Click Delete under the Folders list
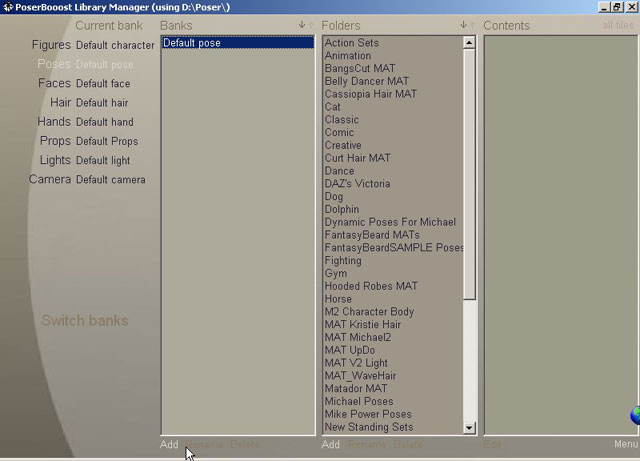Screen dimensions: 640x461 (x=408, y=444)
